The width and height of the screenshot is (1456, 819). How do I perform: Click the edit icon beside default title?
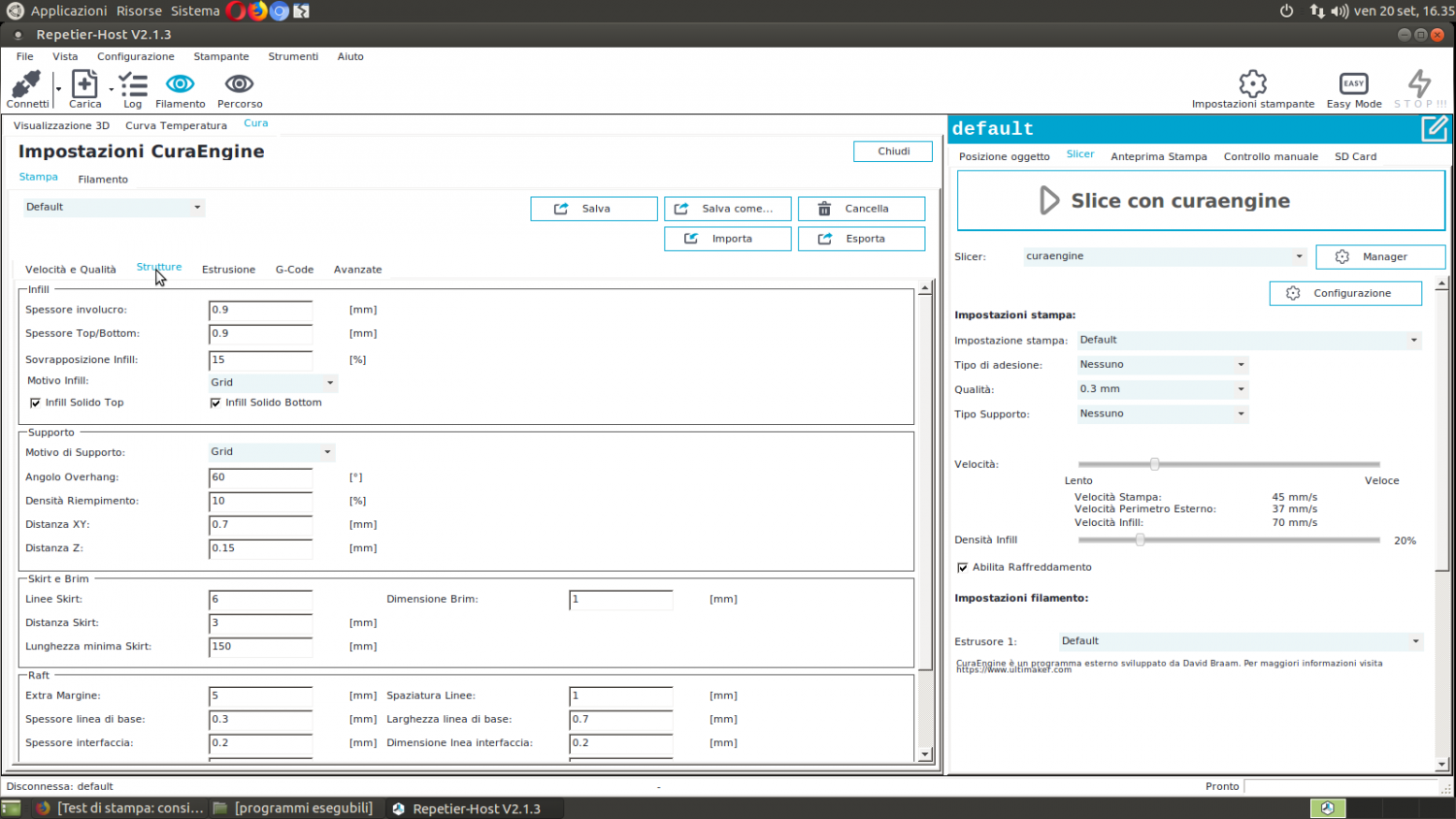(x=1435, y=128)
